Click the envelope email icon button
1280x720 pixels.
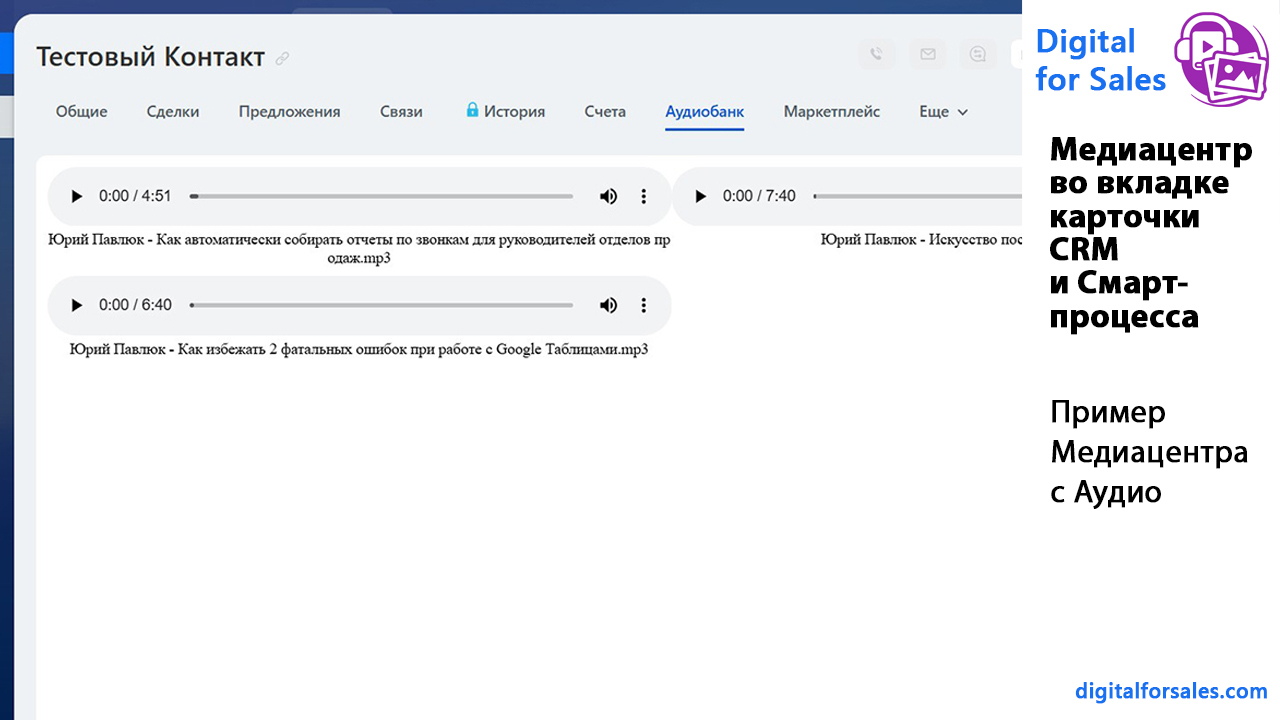(x=928, y=54)
